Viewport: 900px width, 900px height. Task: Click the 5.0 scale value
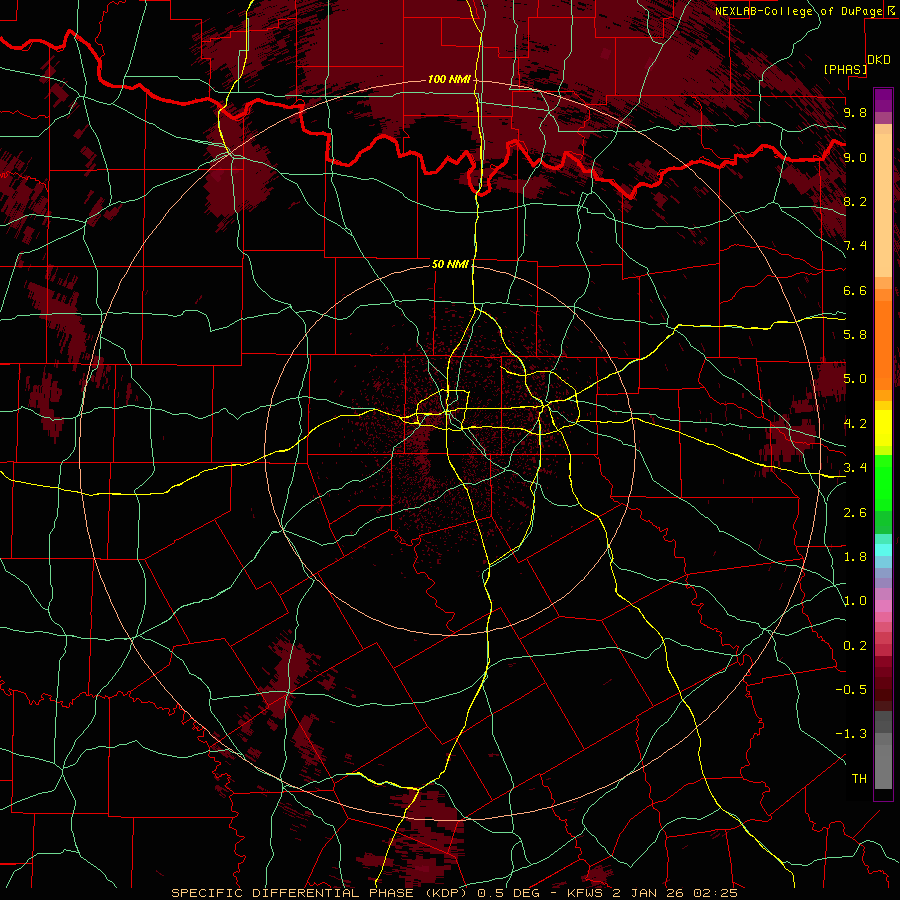pos(855,379)
